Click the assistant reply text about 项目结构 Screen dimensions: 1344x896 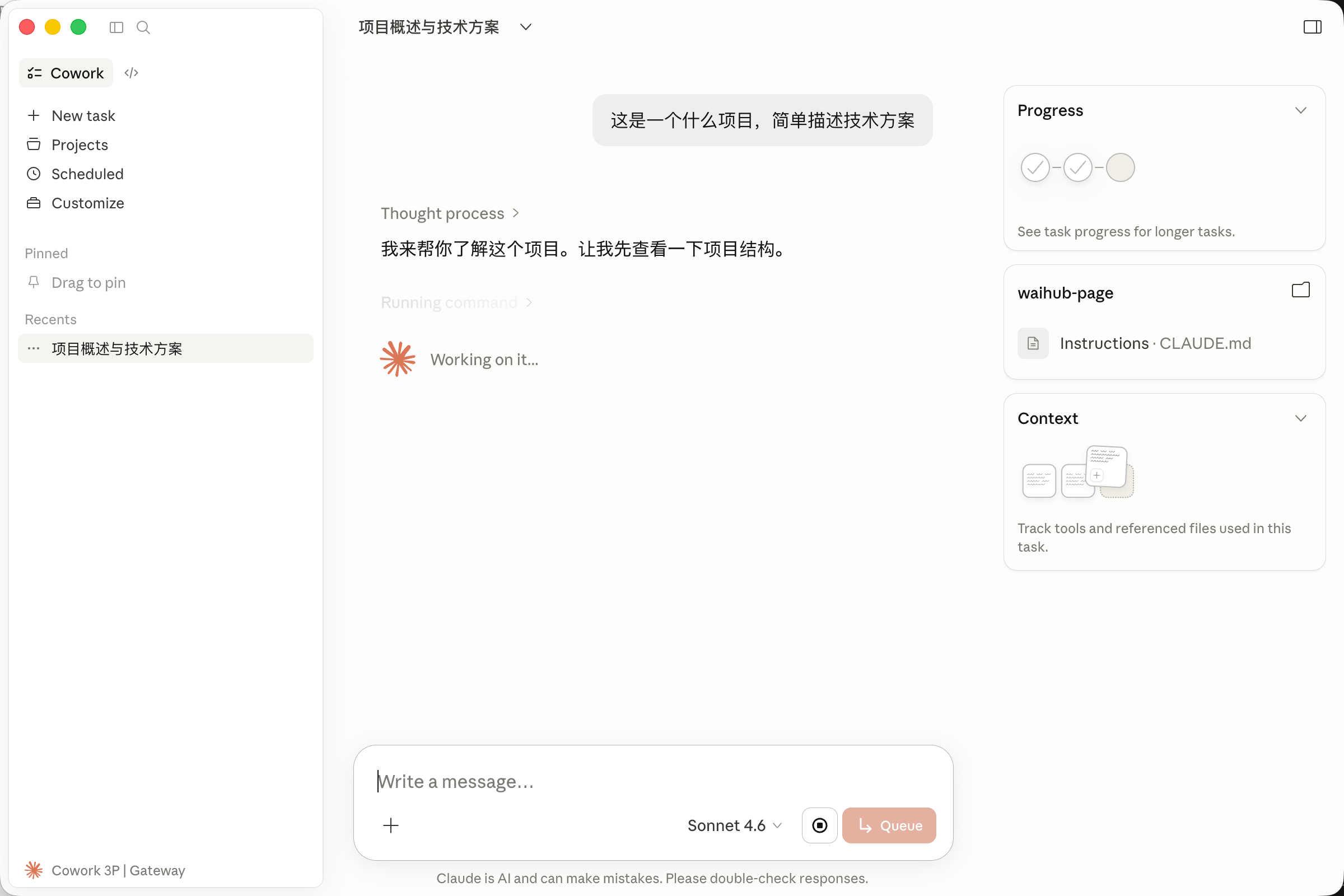(x=586, y=249)
